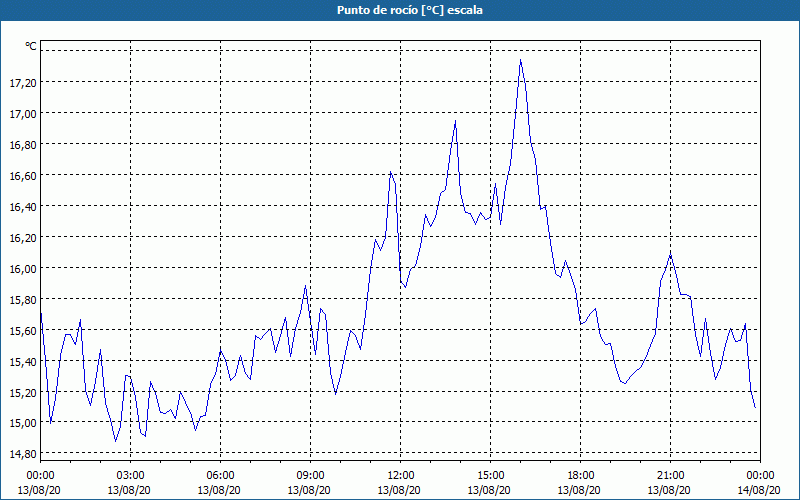
Task: Click the 12:00 time axis label
Action: tap(401, 476)
